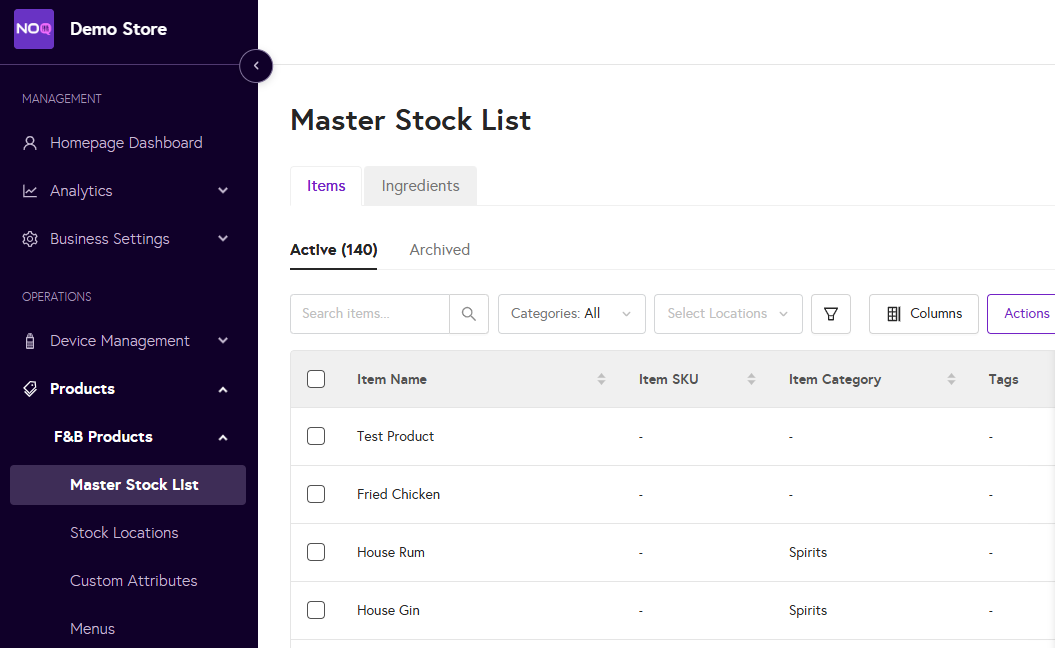Collapse the sidebar with the arrow button
Viewport: 1055px width, 648px height.
pyautogui.click(x=256, y=66)
